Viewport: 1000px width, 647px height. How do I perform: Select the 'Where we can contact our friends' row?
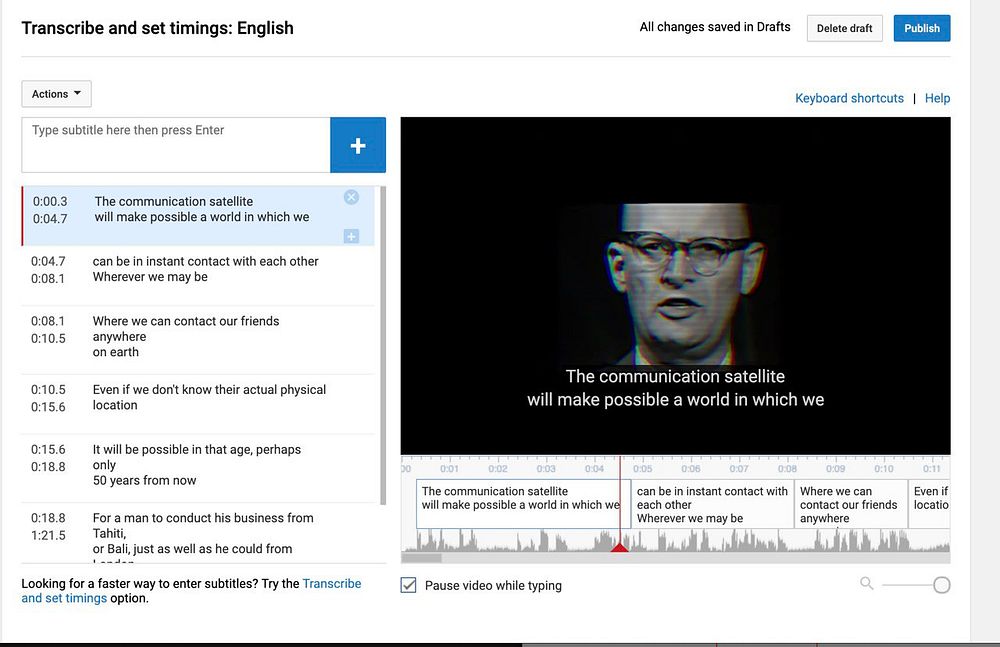click(198, 340)
